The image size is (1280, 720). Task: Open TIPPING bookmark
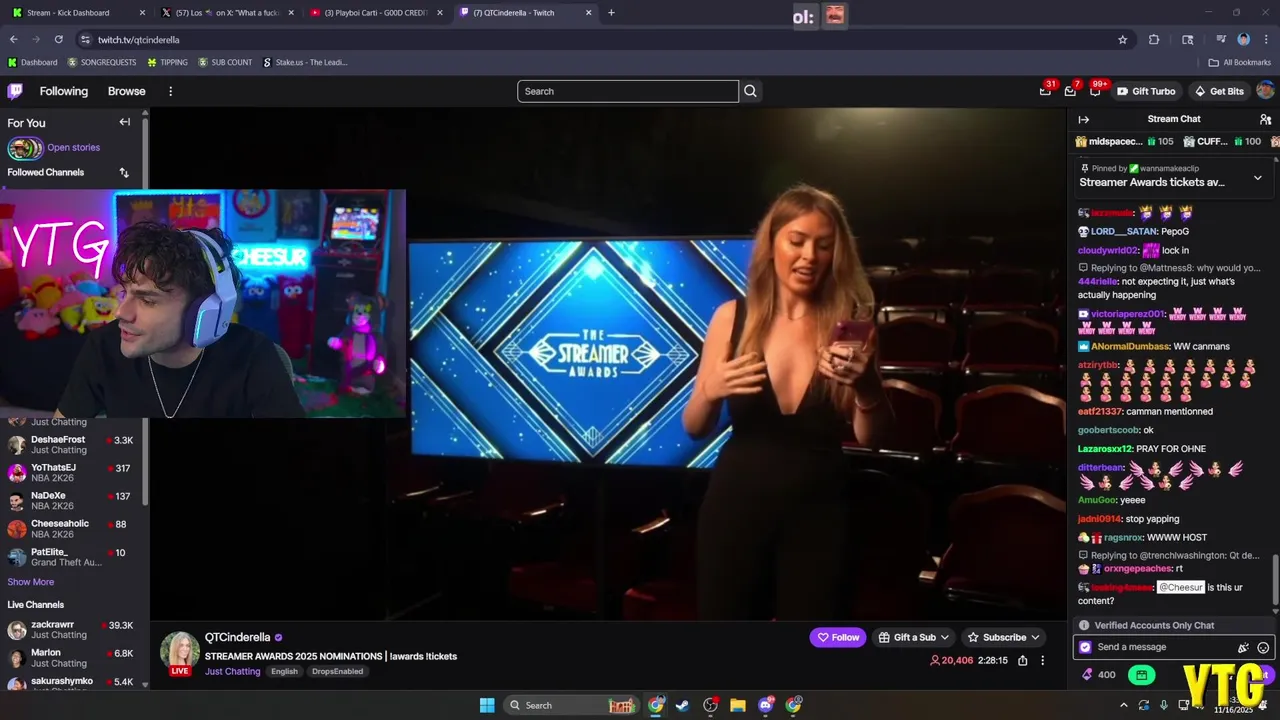(167, 62)
